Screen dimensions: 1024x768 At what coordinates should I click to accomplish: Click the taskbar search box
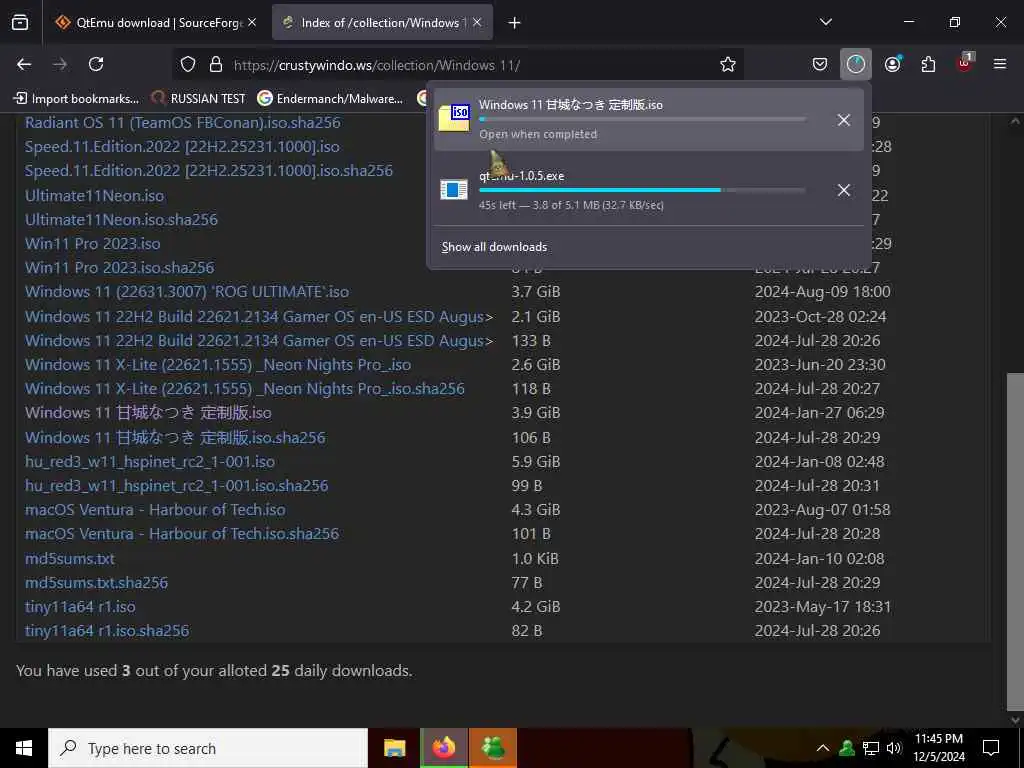[x=208, y=748]
